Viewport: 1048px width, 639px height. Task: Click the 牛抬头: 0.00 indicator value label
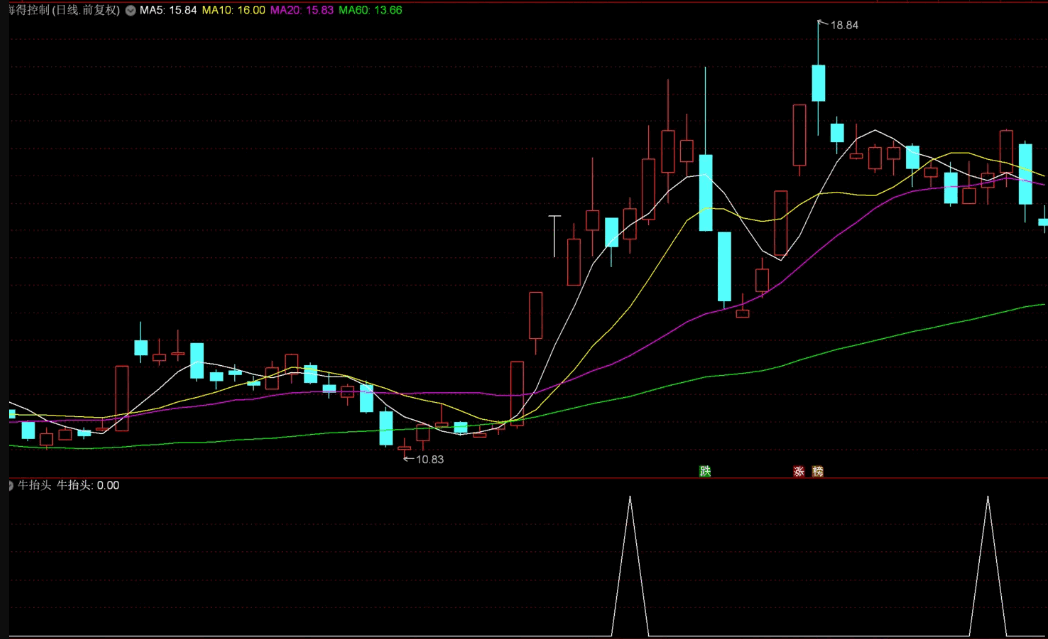pyautogui.click(x=88, y=485)
